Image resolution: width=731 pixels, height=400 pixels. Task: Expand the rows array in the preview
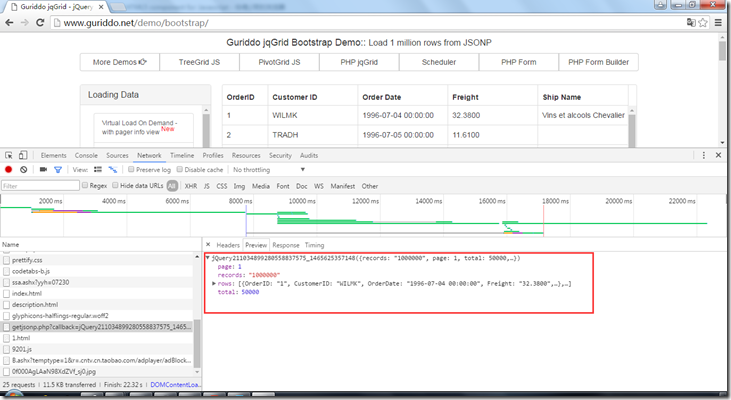(x=215, y=283)
